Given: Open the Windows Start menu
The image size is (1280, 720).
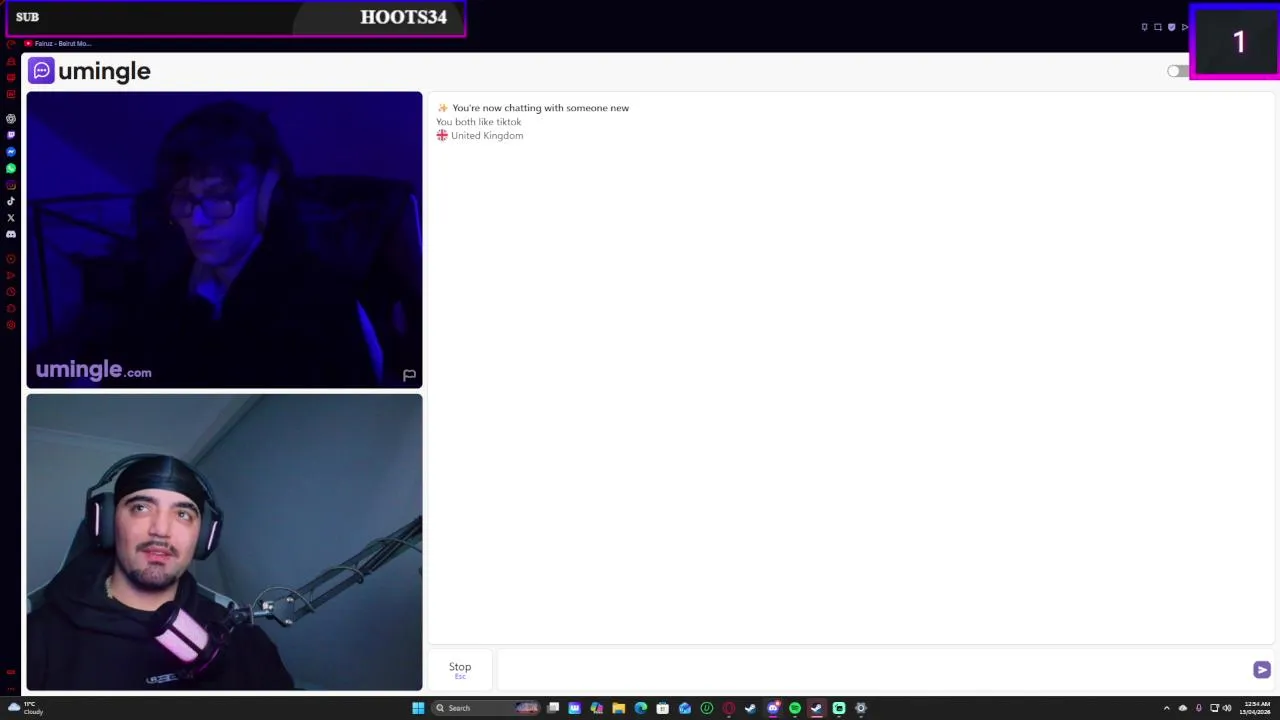Looking at the screenshot, I should click(x=418, y=708).
